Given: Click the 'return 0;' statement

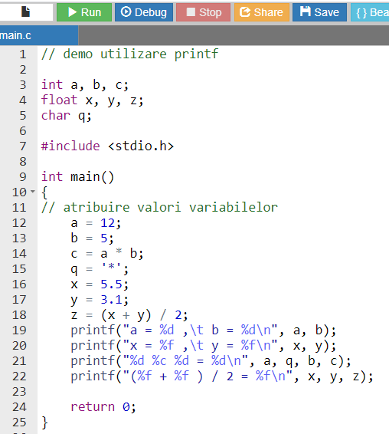Looking at the screenshot, I should point(103,407).
